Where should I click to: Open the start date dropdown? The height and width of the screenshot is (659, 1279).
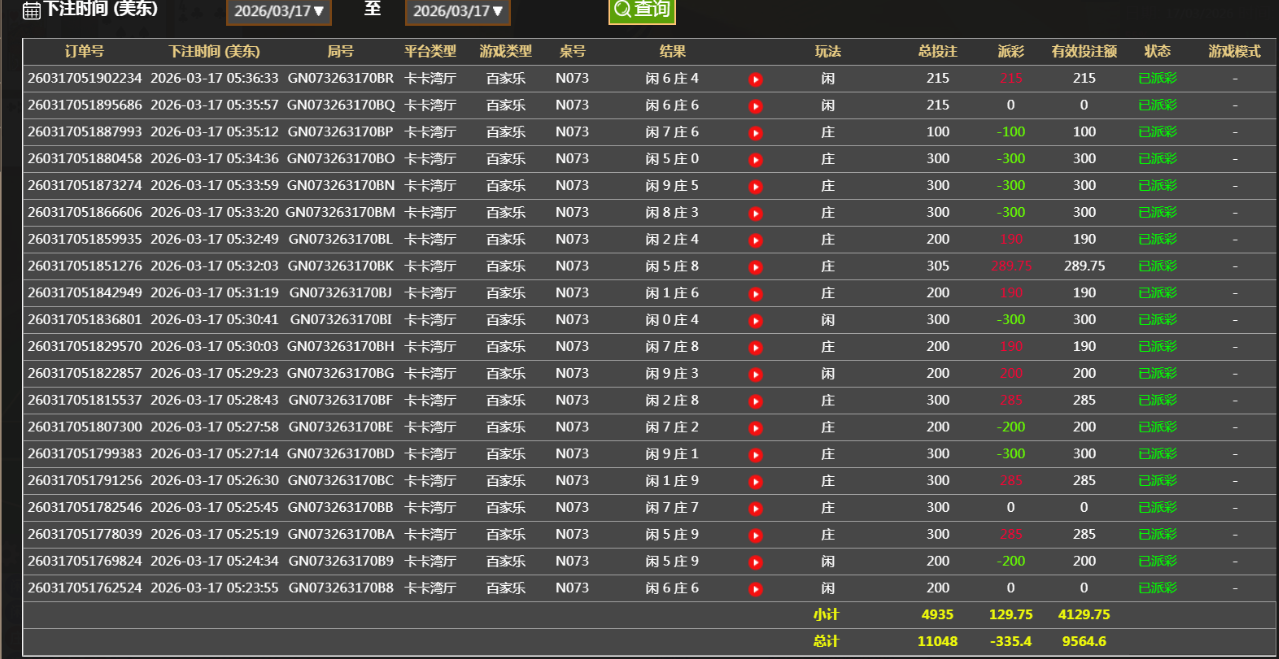pos(279,11)
